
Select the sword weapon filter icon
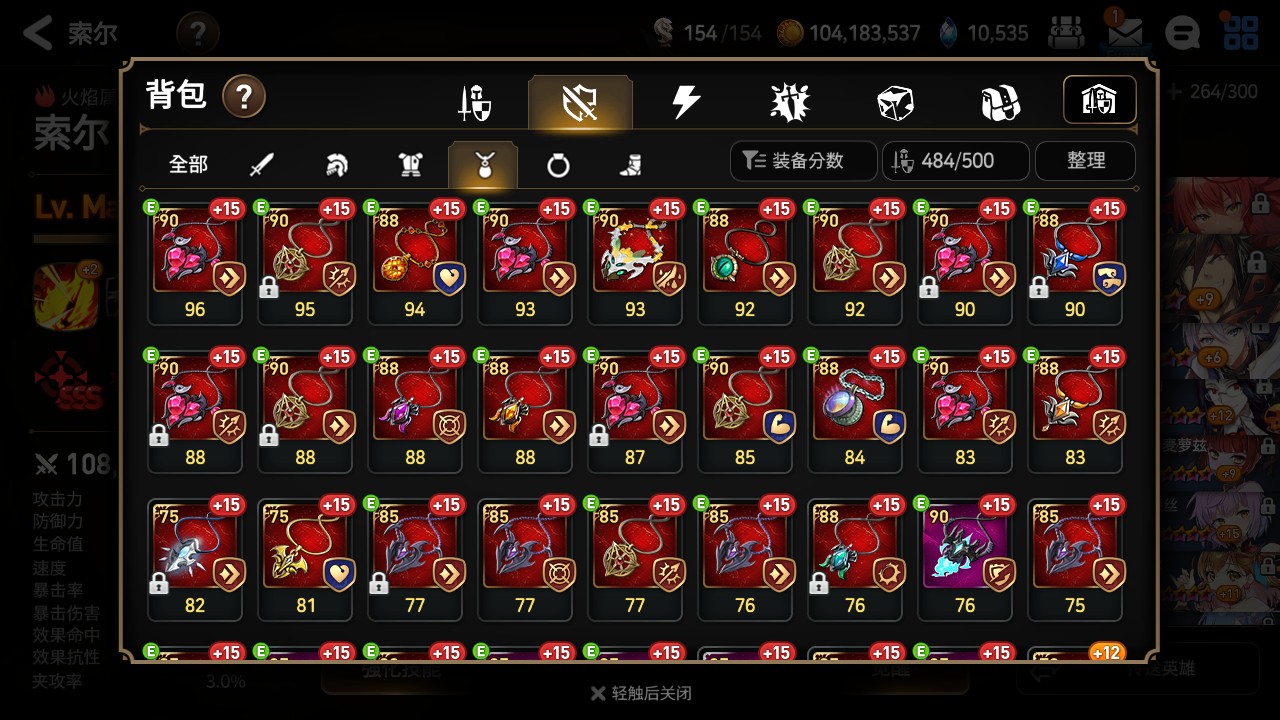(262, 165)
